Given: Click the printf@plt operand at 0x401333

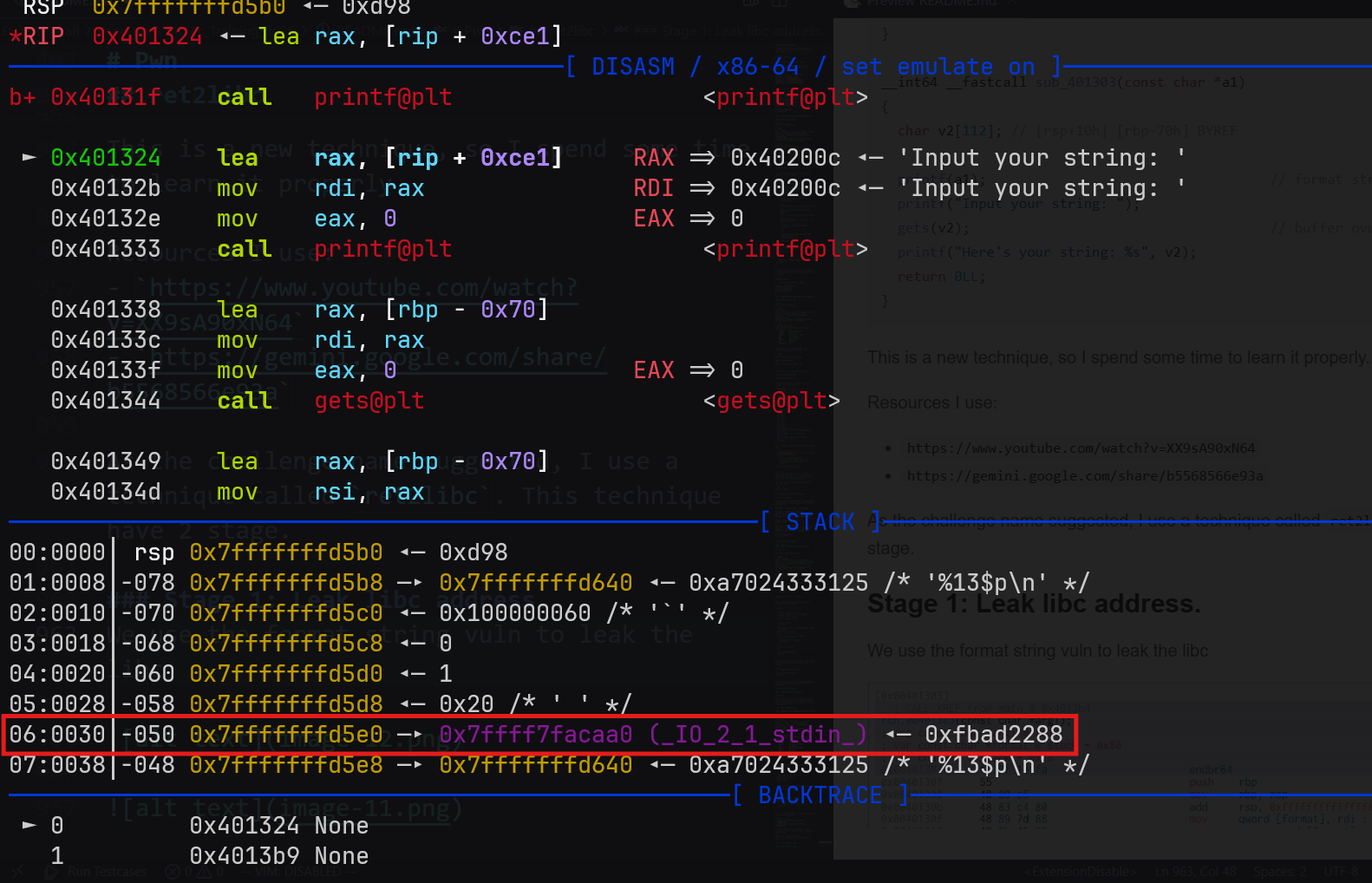Looking at the screenshot, I should tap(382, 249).
